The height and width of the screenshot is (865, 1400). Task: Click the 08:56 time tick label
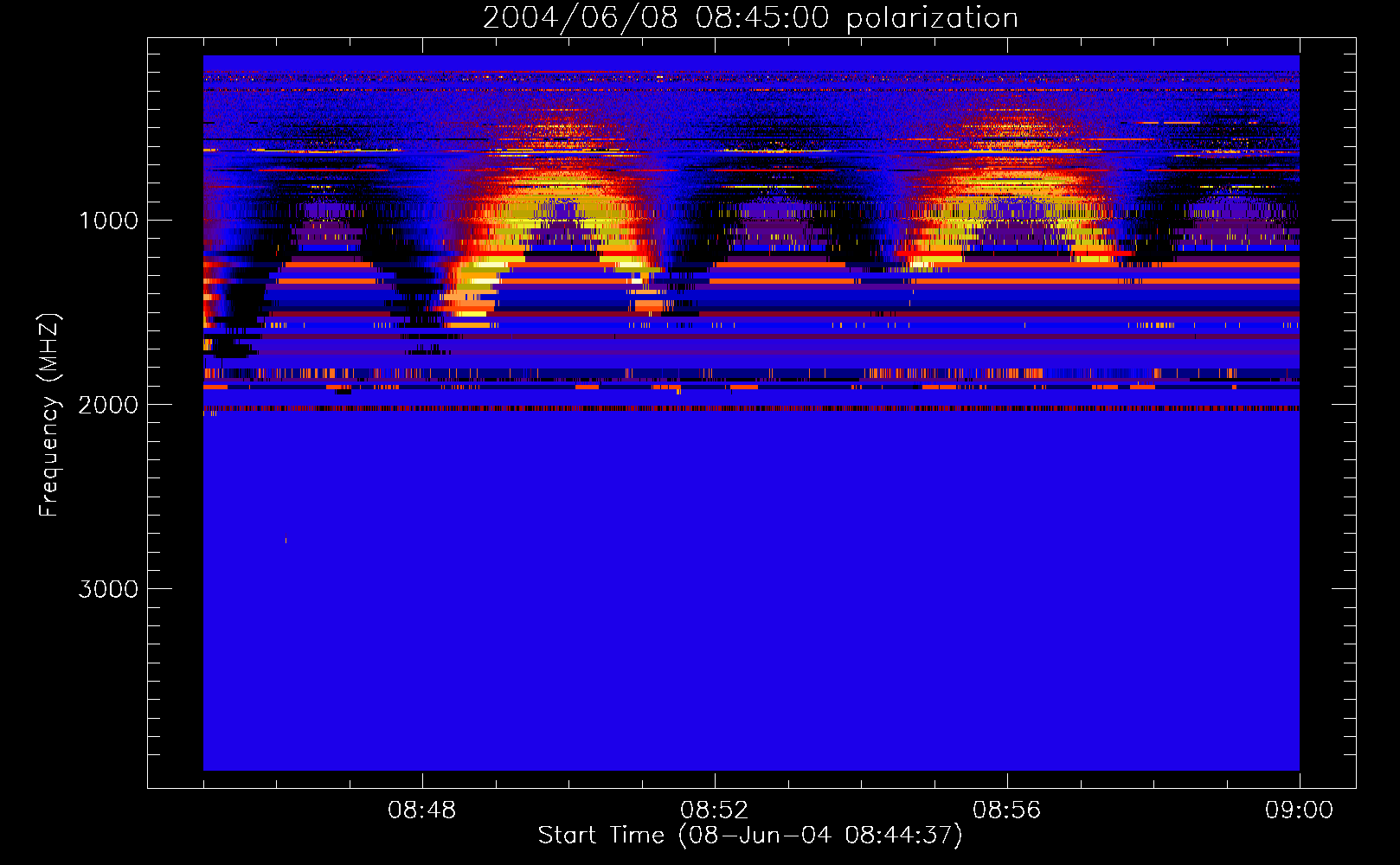1006,811
